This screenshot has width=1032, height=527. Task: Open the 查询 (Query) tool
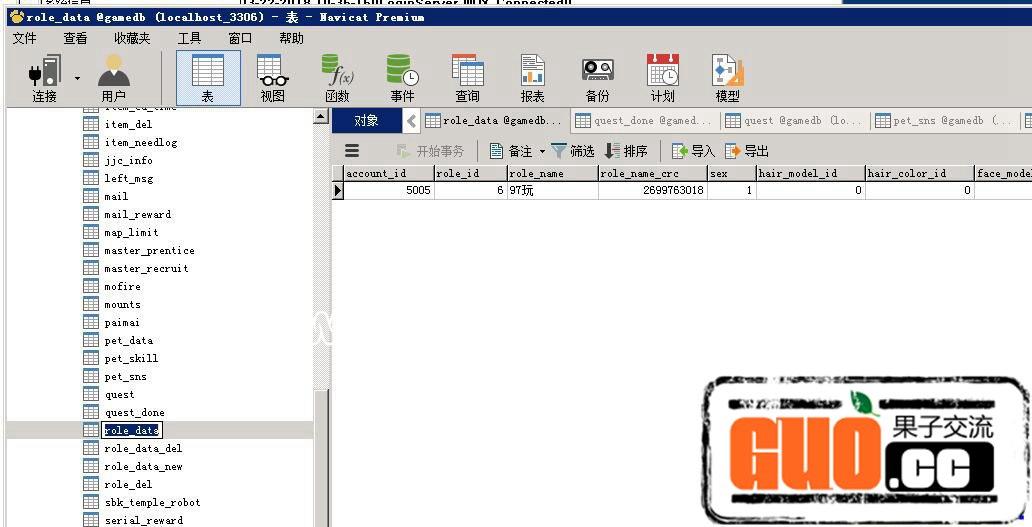point(467,78)
